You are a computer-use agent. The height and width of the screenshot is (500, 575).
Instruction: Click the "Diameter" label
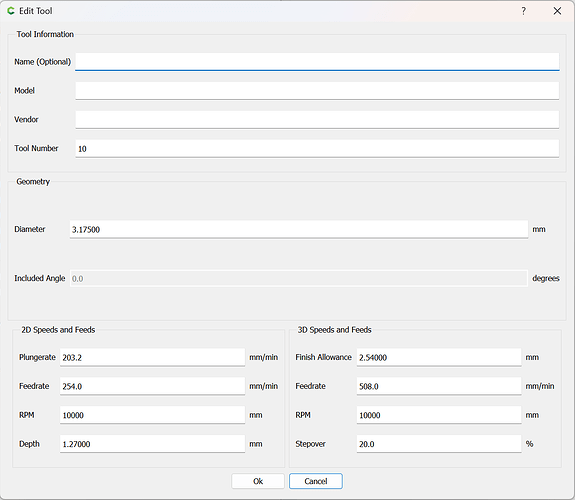tap(30, 229)
